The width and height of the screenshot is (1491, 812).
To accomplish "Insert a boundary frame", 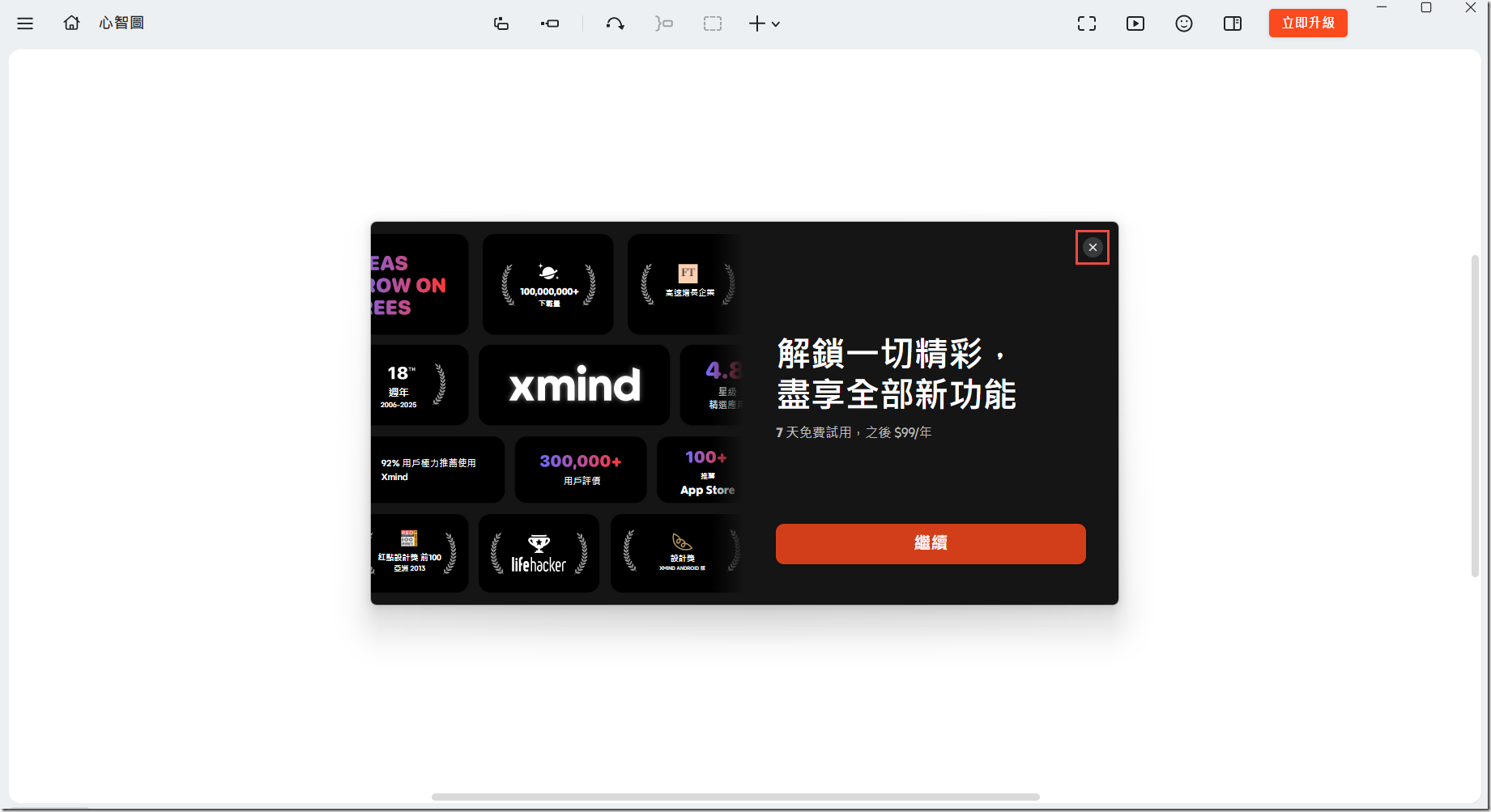I will pos(713,23).
